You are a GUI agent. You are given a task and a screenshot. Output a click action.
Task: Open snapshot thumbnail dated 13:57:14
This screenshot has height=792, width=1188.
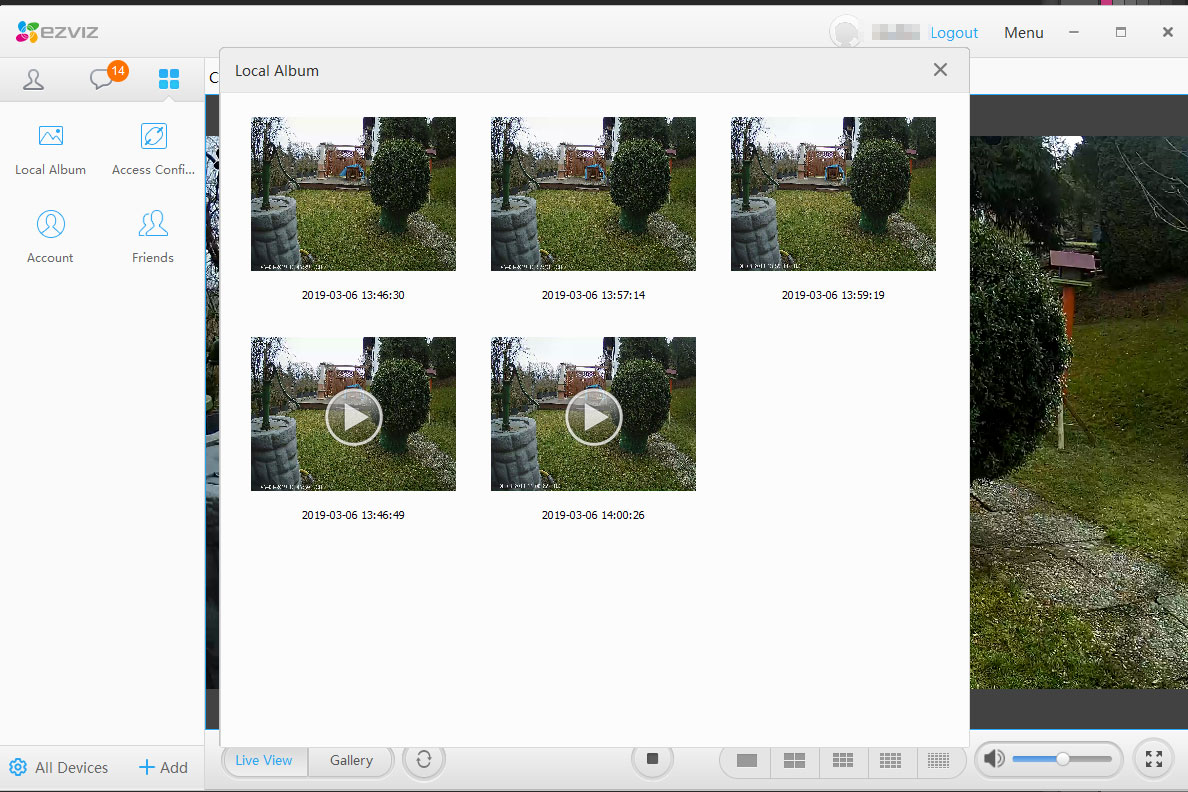[593, 194]
